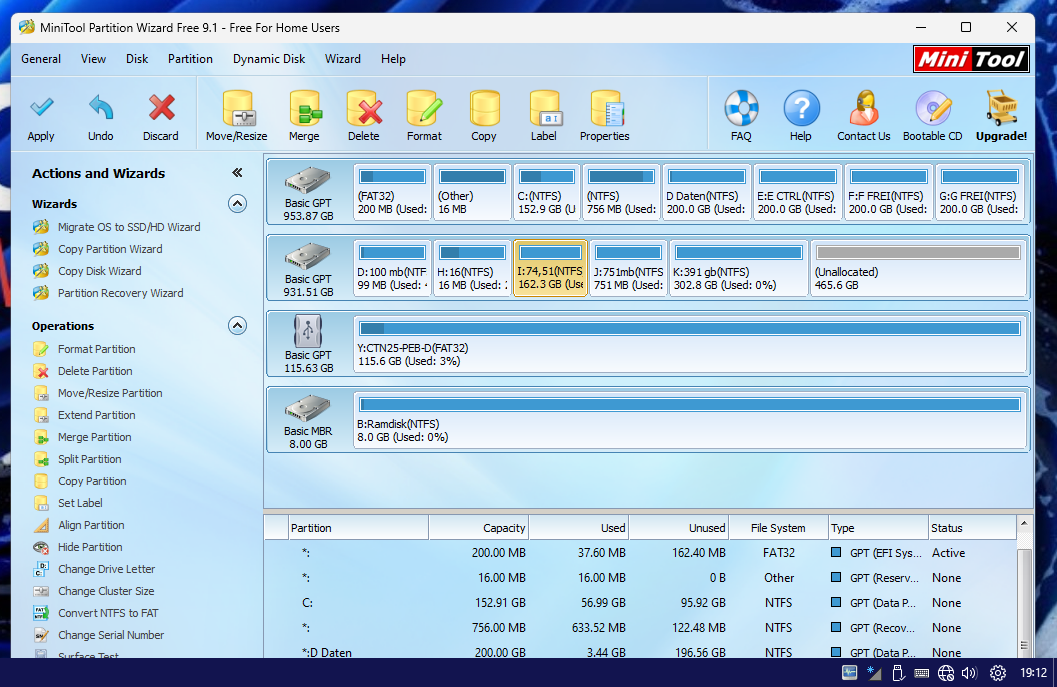Sort by the Capacity column header

pos(479,528)
